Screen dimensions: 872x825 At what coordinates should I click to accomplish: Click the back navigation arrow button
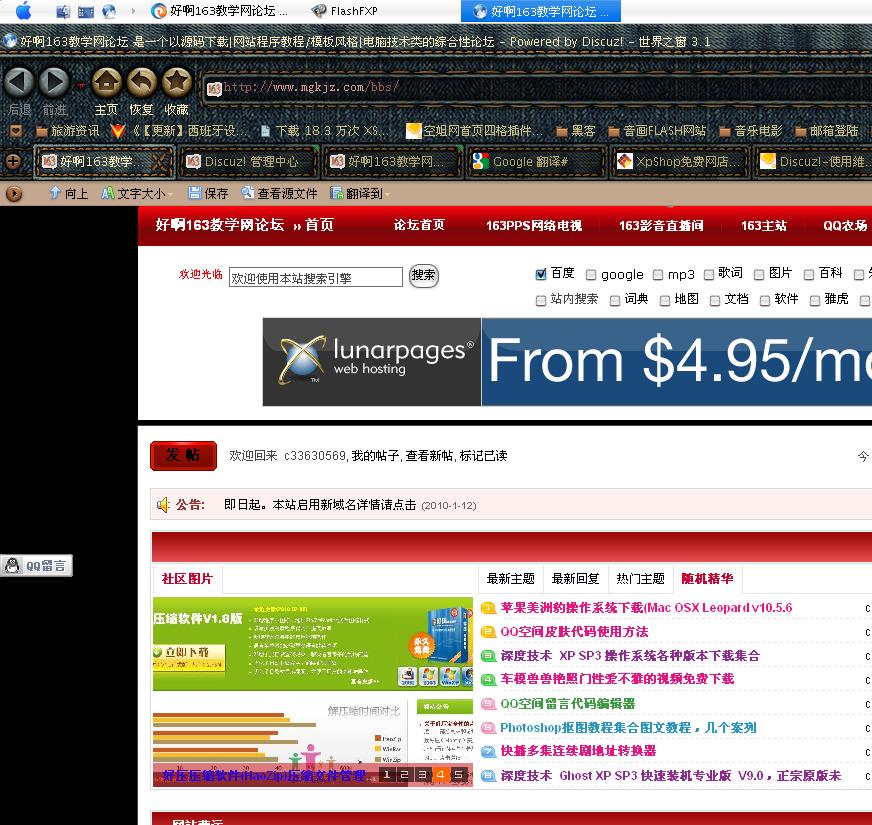19,82
